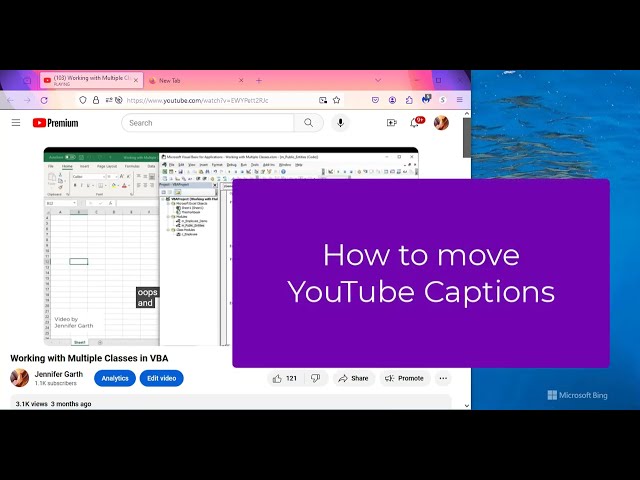The image size is (640, 480).
Task: Open the YouTube guide hamburger menu
Action: coord(16,123)
